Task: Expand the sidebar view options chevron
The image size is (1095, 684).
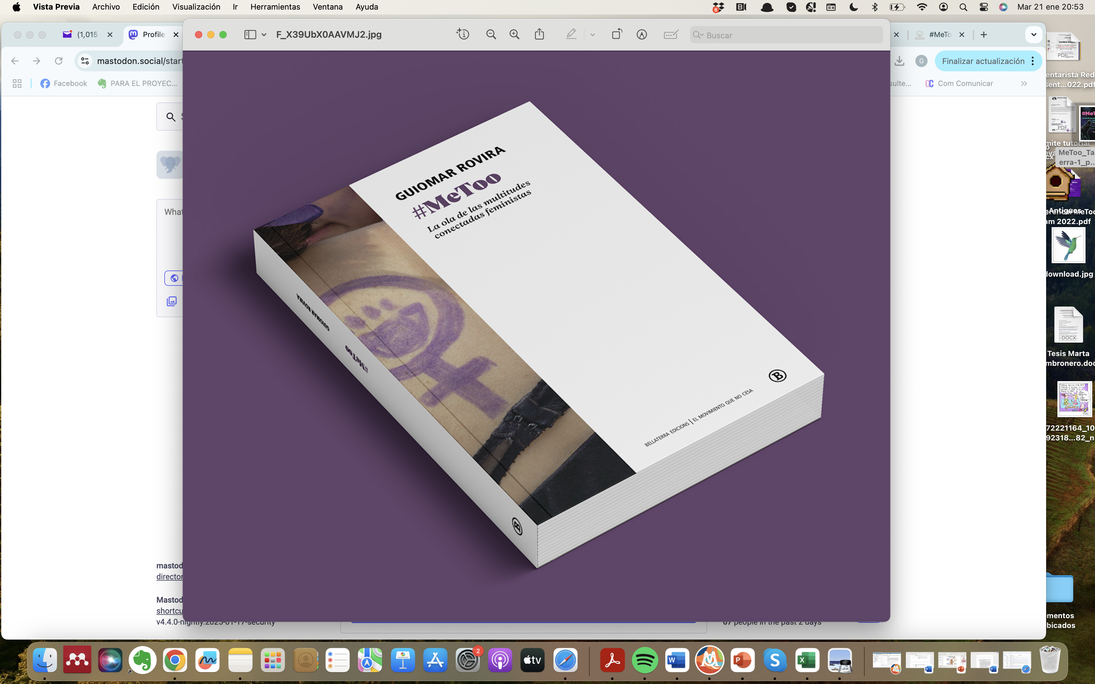Action: pyautogui.click(x=264, y=34)
